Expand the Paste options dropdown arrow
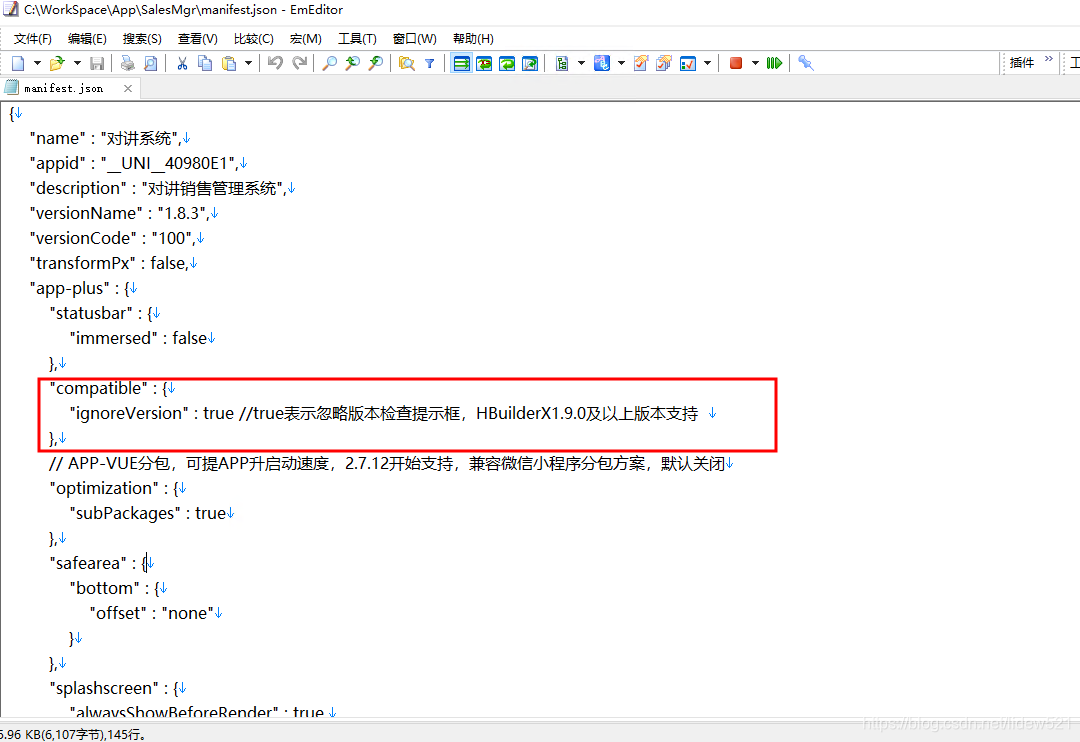 point(248,63)
